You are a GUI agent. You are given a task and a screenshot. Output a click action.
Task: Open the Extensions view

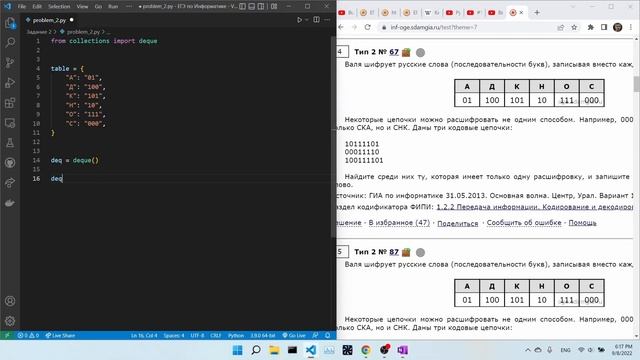pos(10,102)
